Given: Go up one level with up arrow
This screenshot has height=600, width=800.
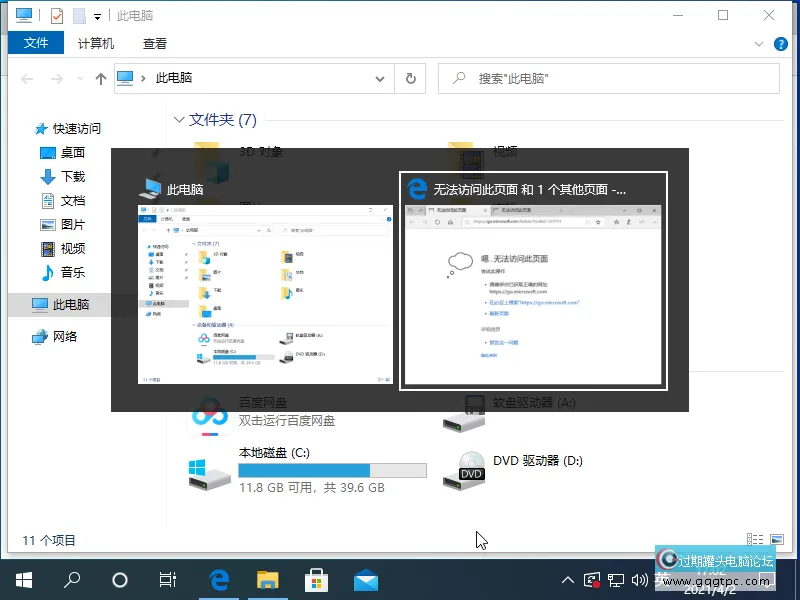Looking at the screenshot, I should pos(100,78).
